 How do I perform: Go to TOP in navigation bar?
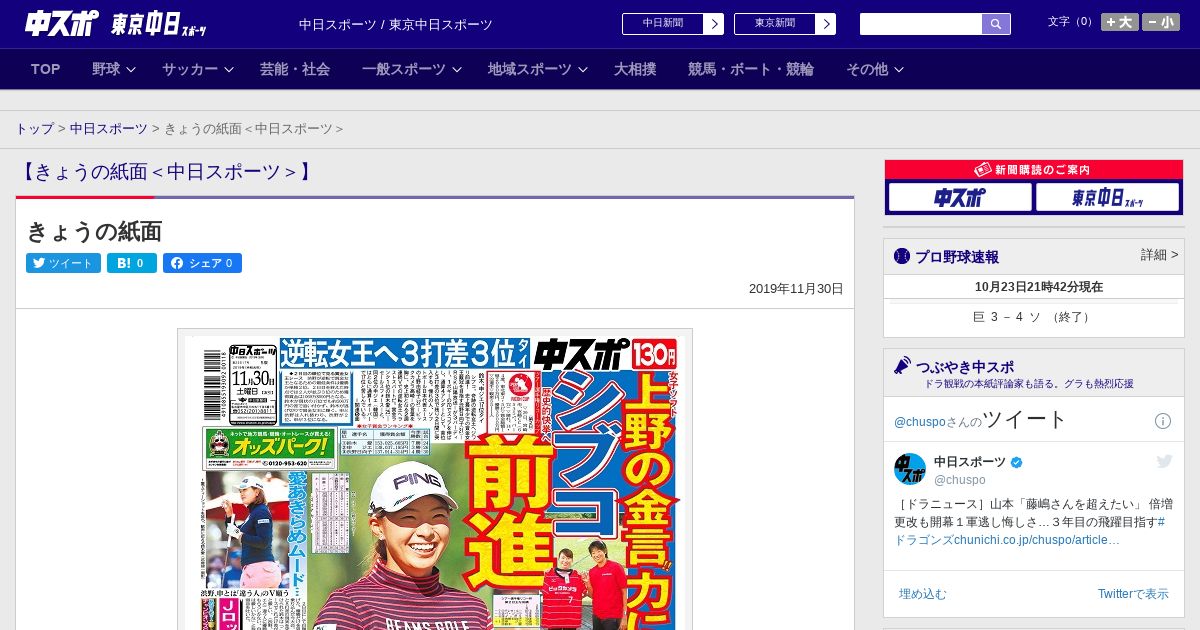pos(46,69)
